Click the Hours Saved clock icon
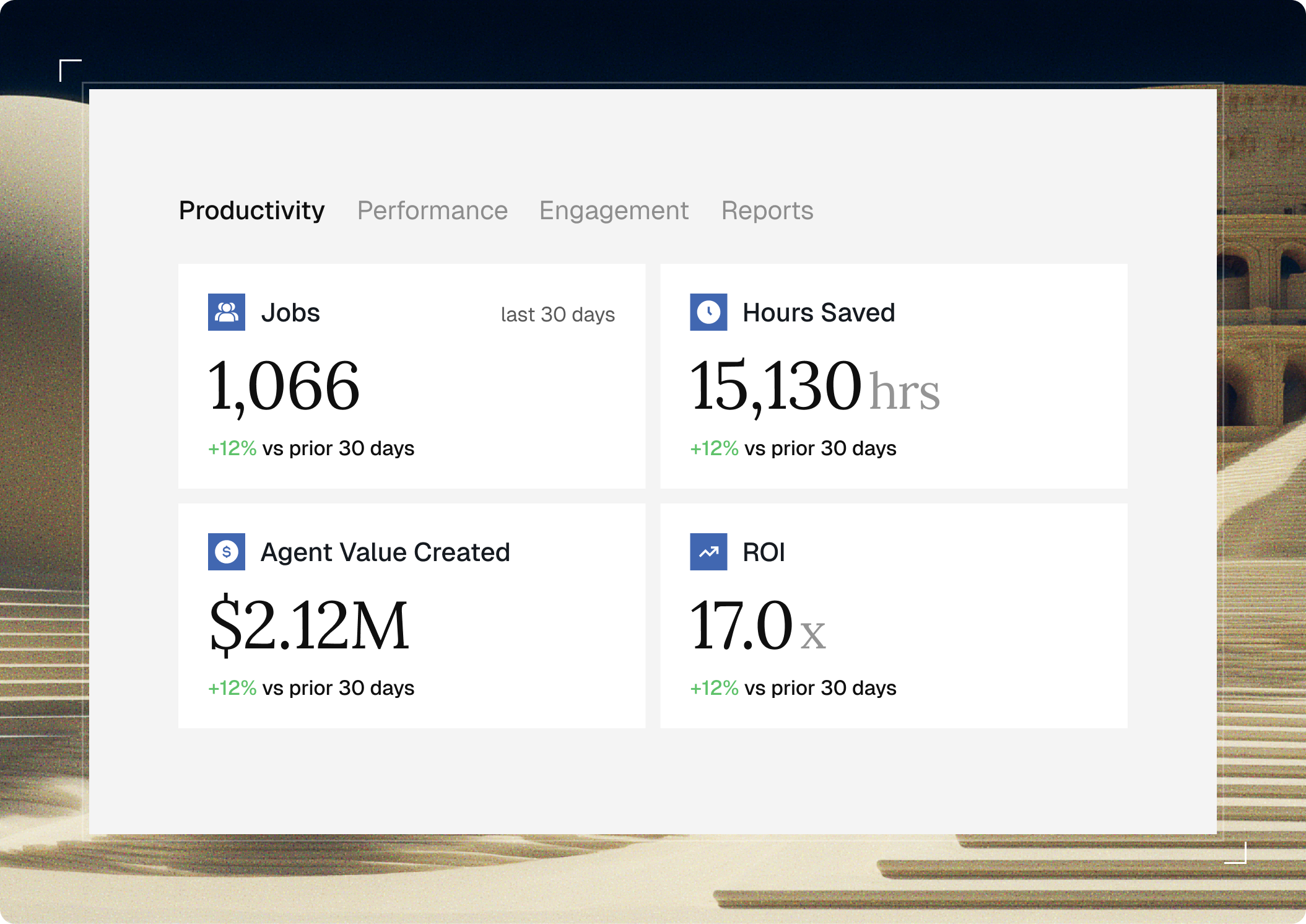 click(x=708, y=312)
